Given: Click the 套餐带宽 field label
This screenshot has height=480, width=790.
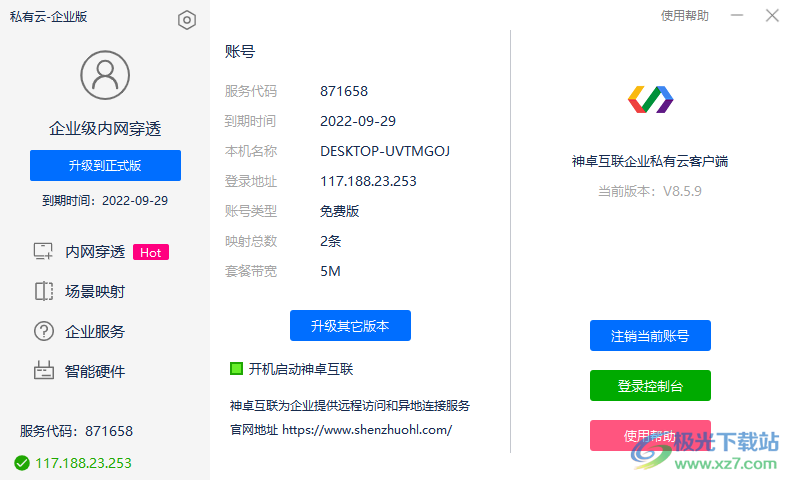Looking at the screenshot, I should coord(251,271).
